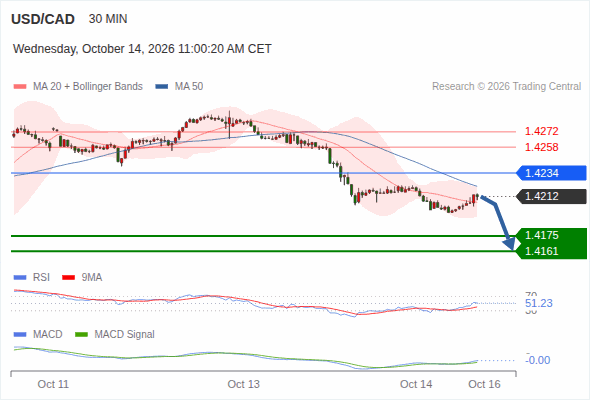
Task: Click the MACD blue legend swatch
Action: click(x=20, y=335)
